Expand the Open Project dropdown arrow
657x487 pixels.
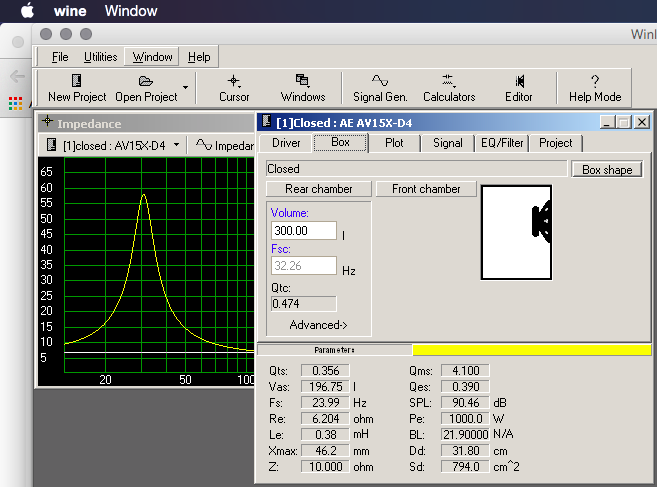[185, 88]
